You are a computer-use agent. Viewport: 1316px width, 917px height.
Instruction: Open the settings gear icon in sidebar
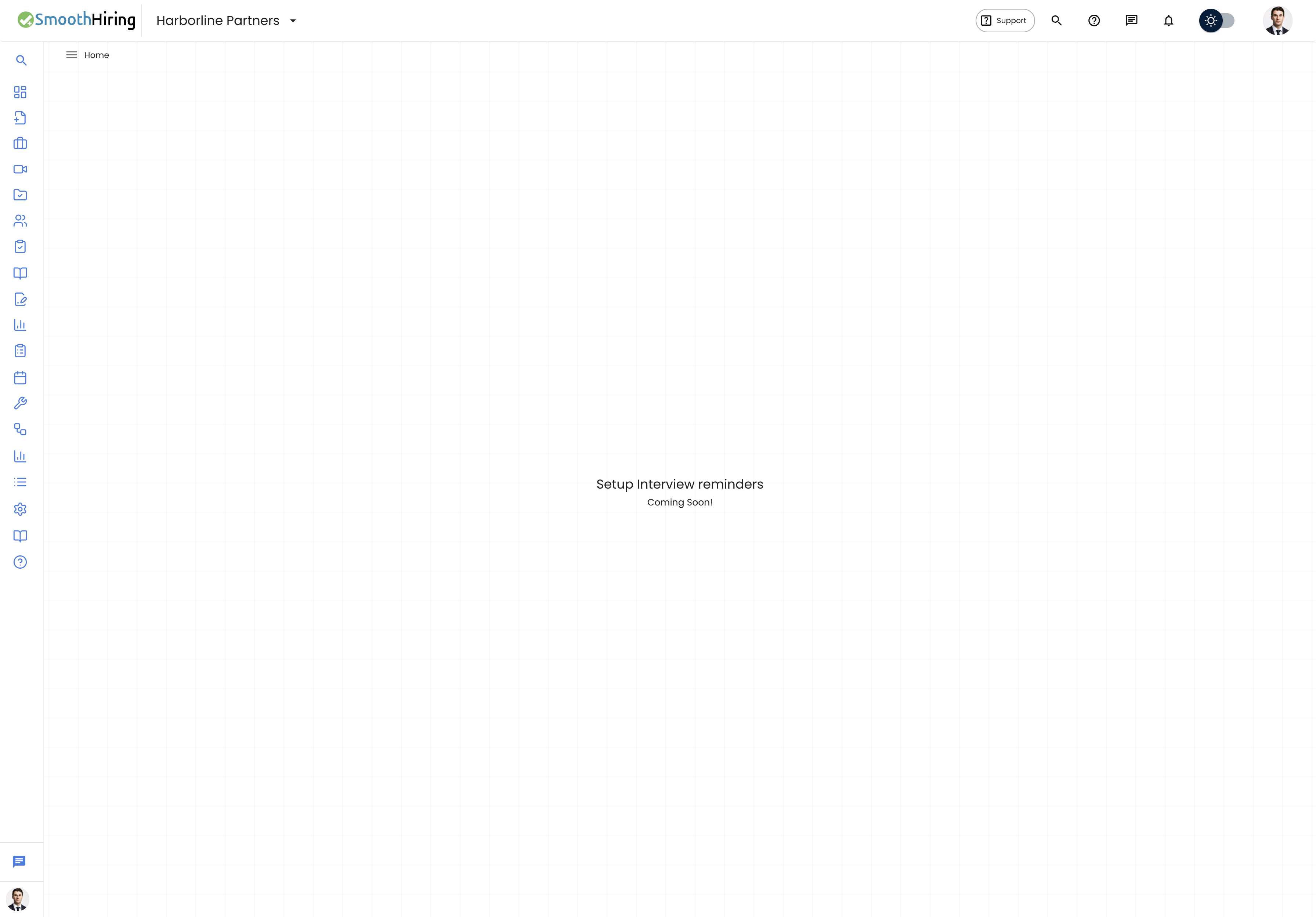[x=20, y=509]
